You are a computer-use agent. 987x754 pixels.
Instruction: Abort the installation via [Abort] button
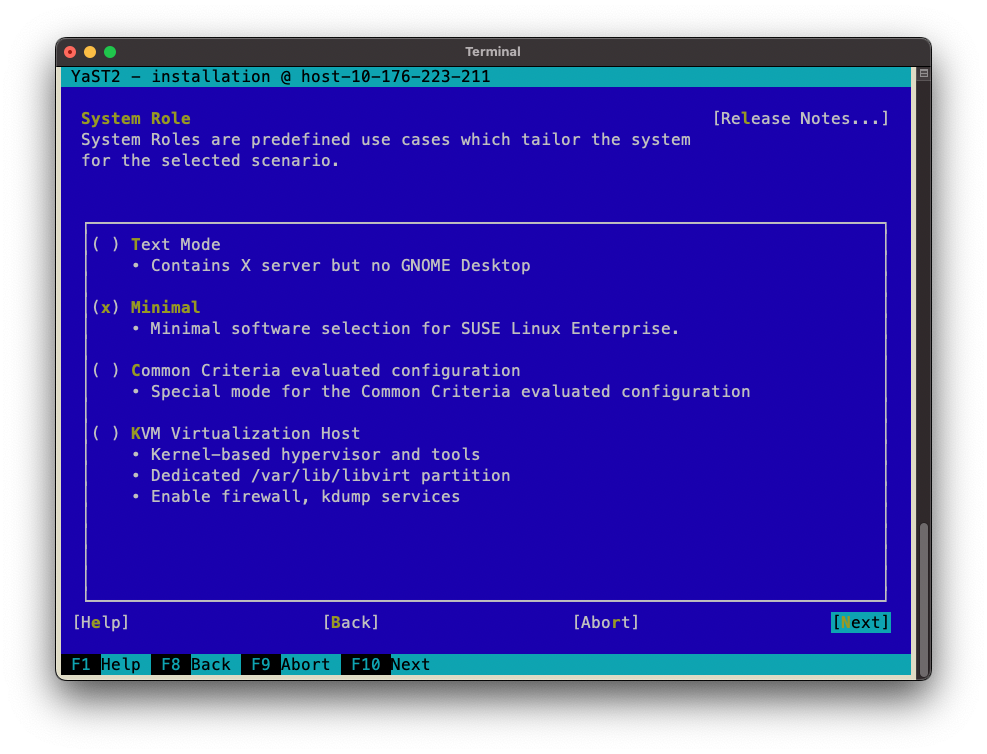coord(605,622)
